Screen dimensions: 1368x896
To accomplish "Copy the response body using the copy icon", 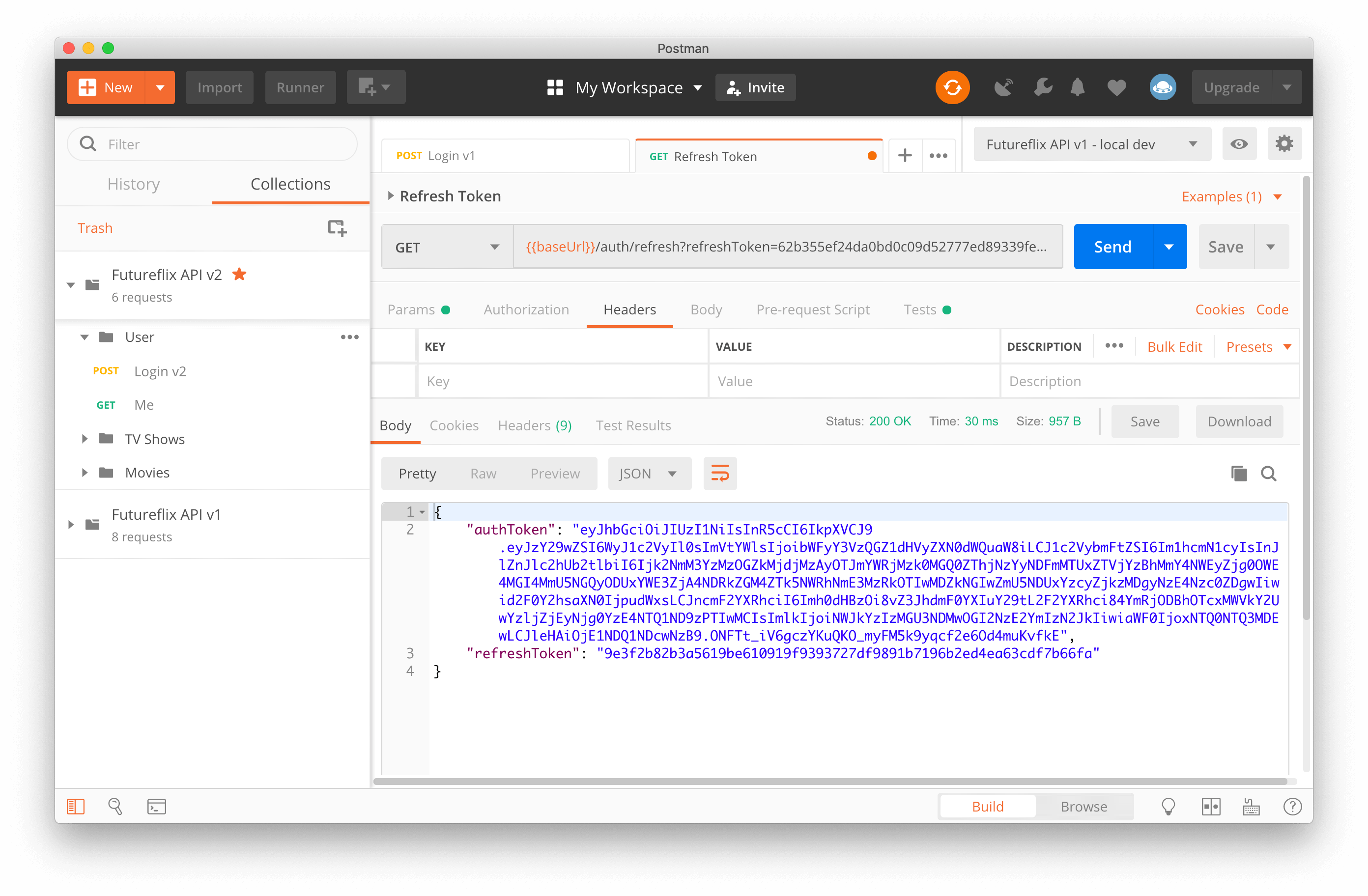I will tap(1239, 474).
